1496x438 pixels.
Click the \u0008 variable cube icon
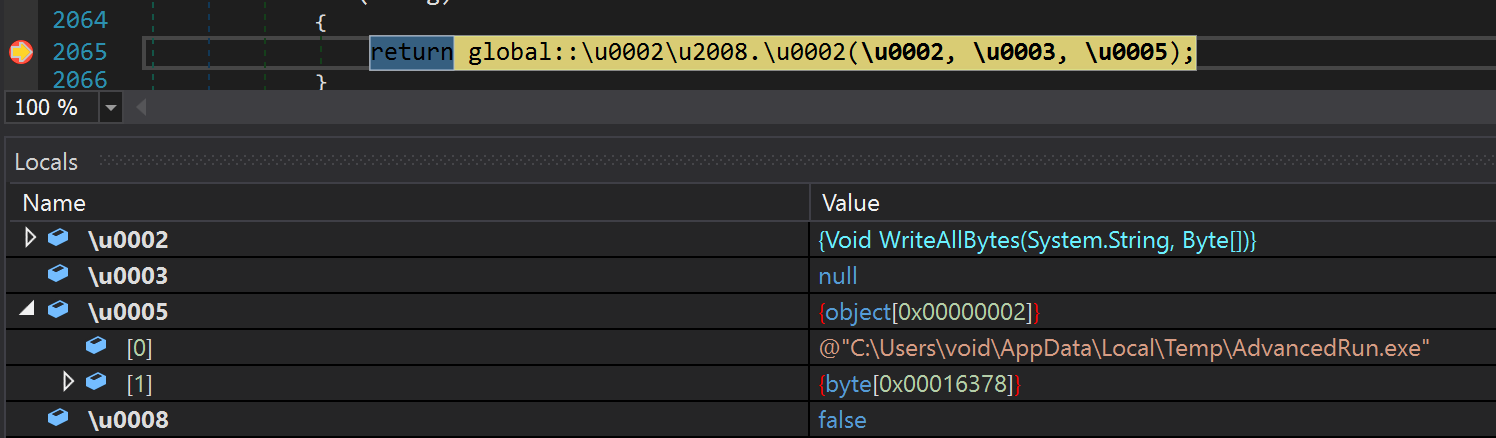pos(59,418)
